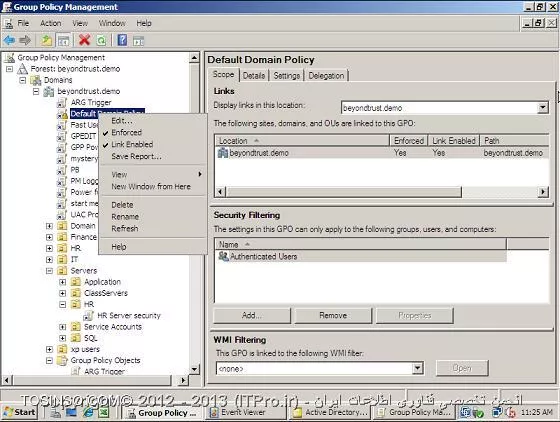Viewport: 560px width, 422px height.
Task: Click the Group Policy Objects container icon
Action: click(62, 360)
